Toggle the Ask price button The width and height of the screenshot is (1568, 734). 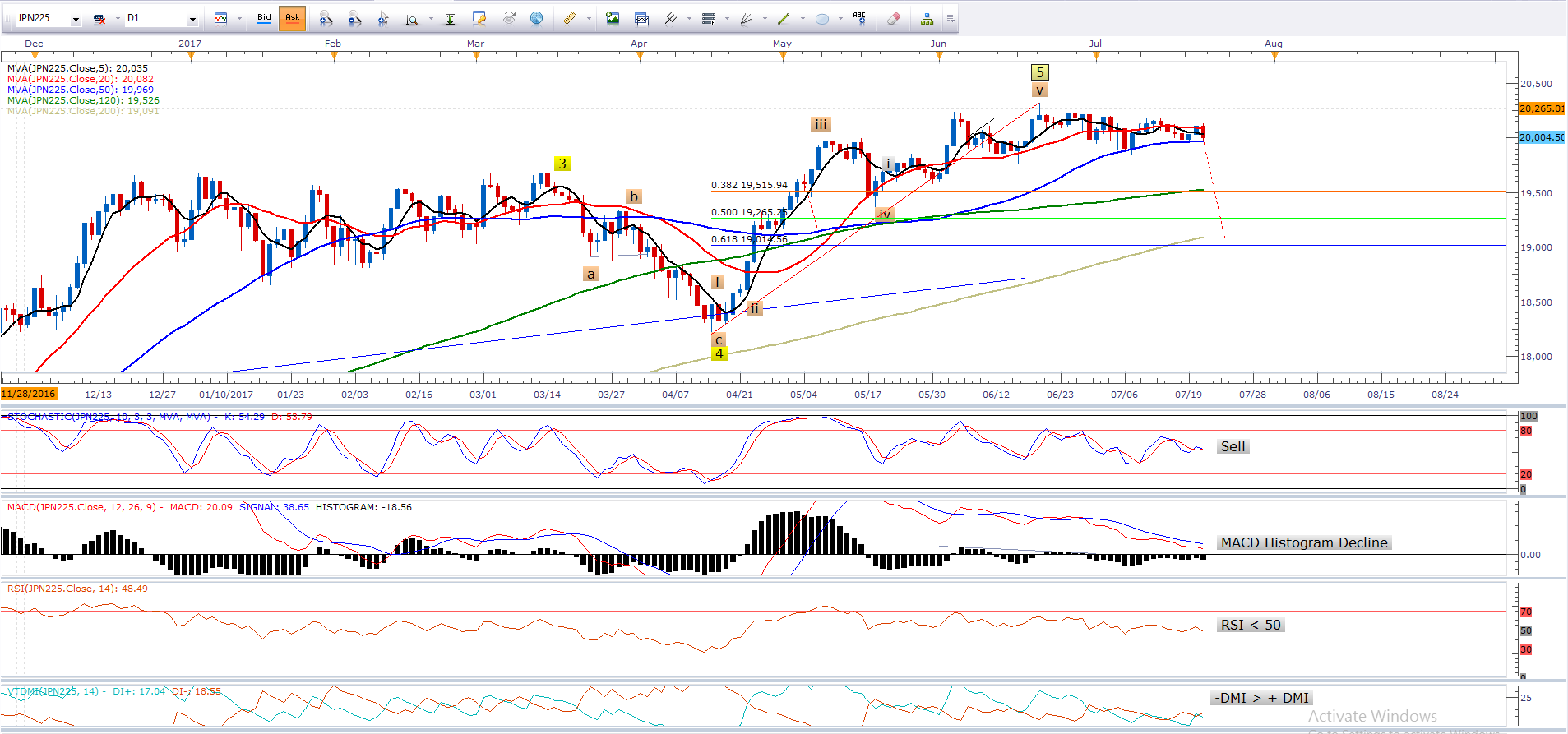(x=292, y=18)
